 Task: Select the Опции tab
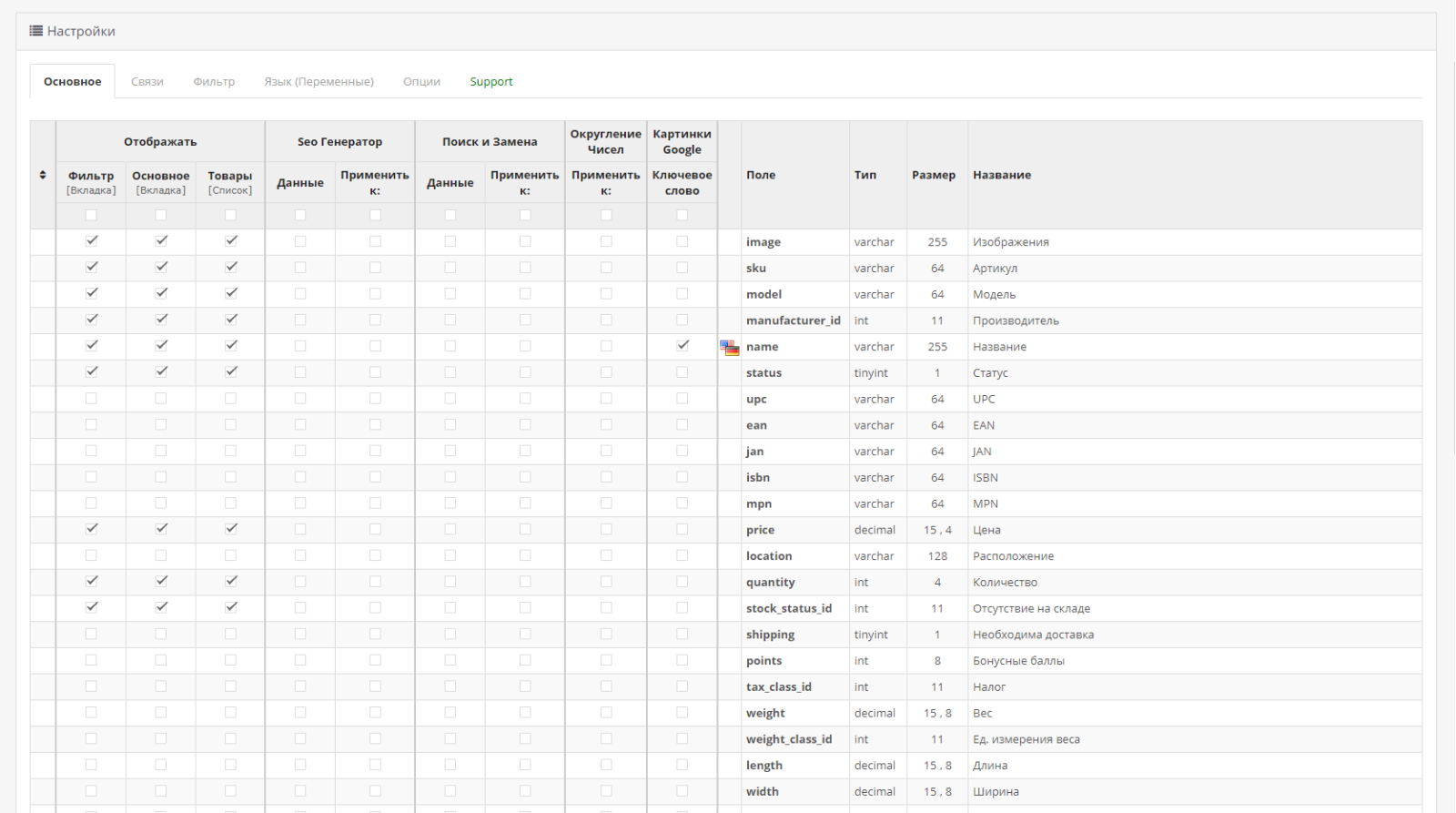(422, 81)
